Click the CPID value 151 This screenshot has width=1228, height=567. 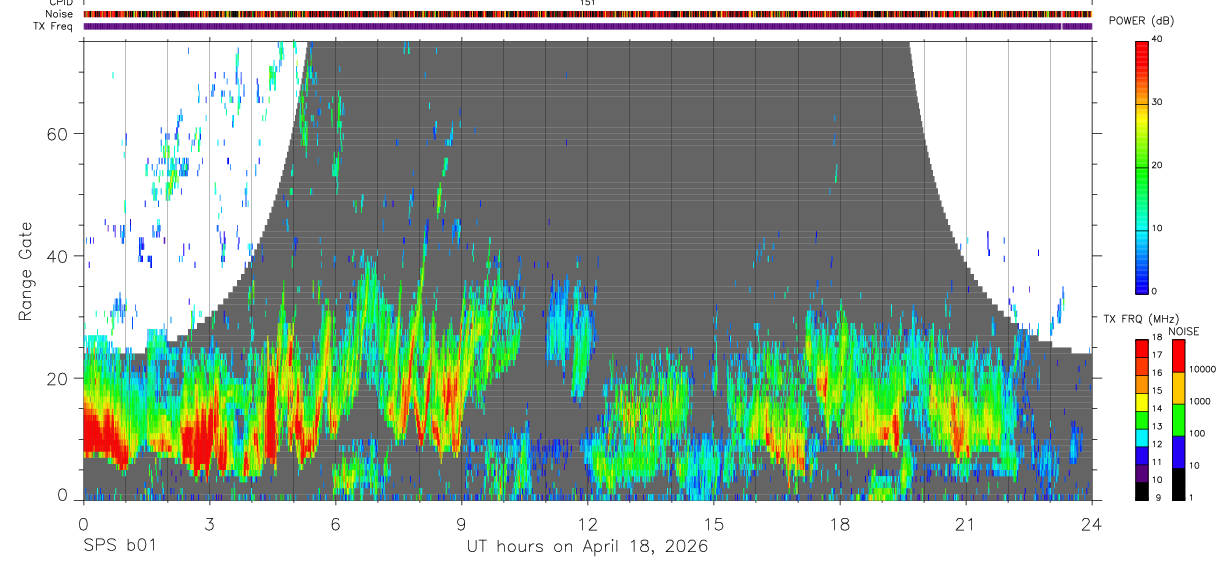(587, 3)
